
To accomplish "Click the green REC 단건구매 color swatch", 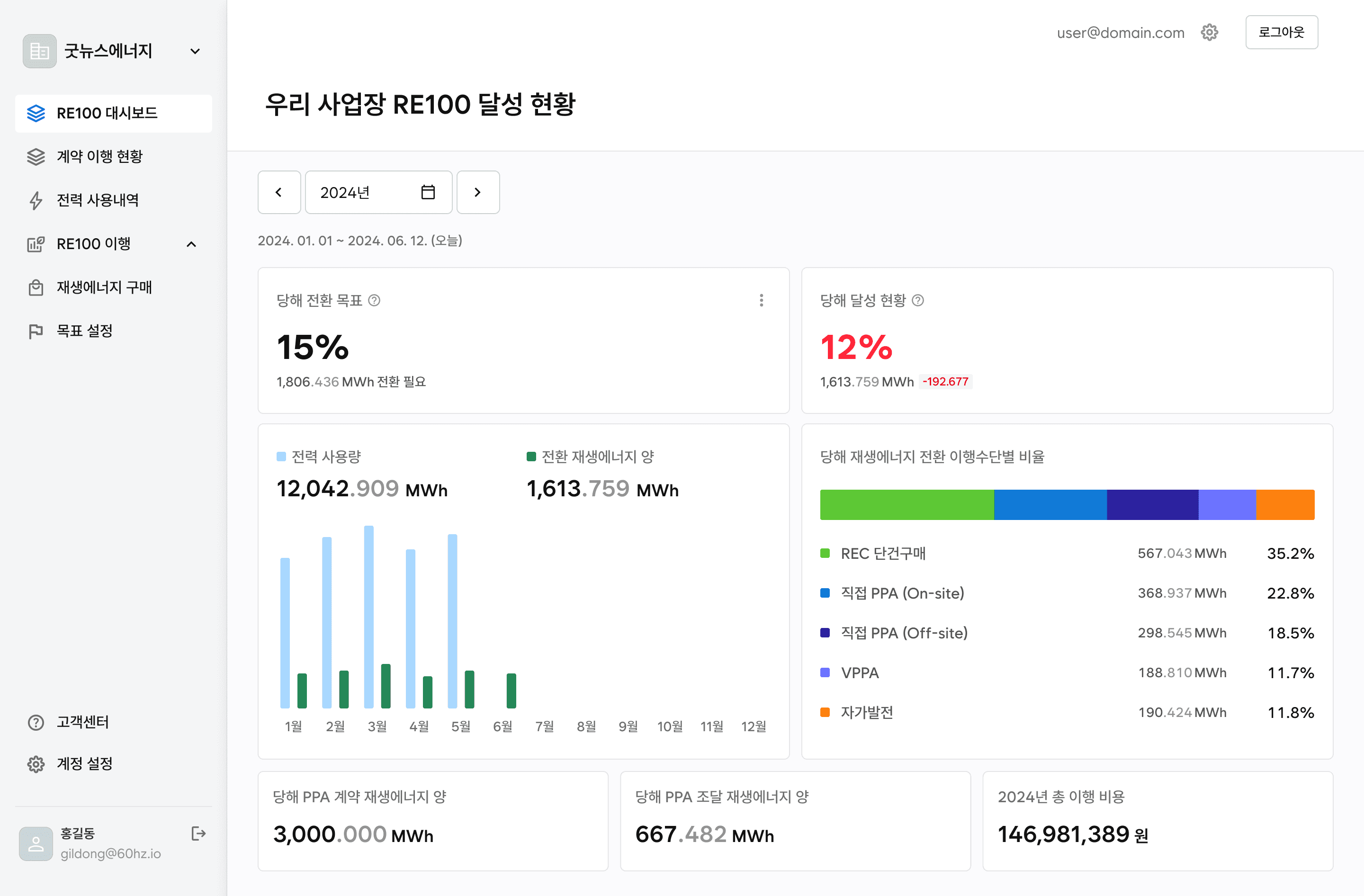I will (825, 553).
